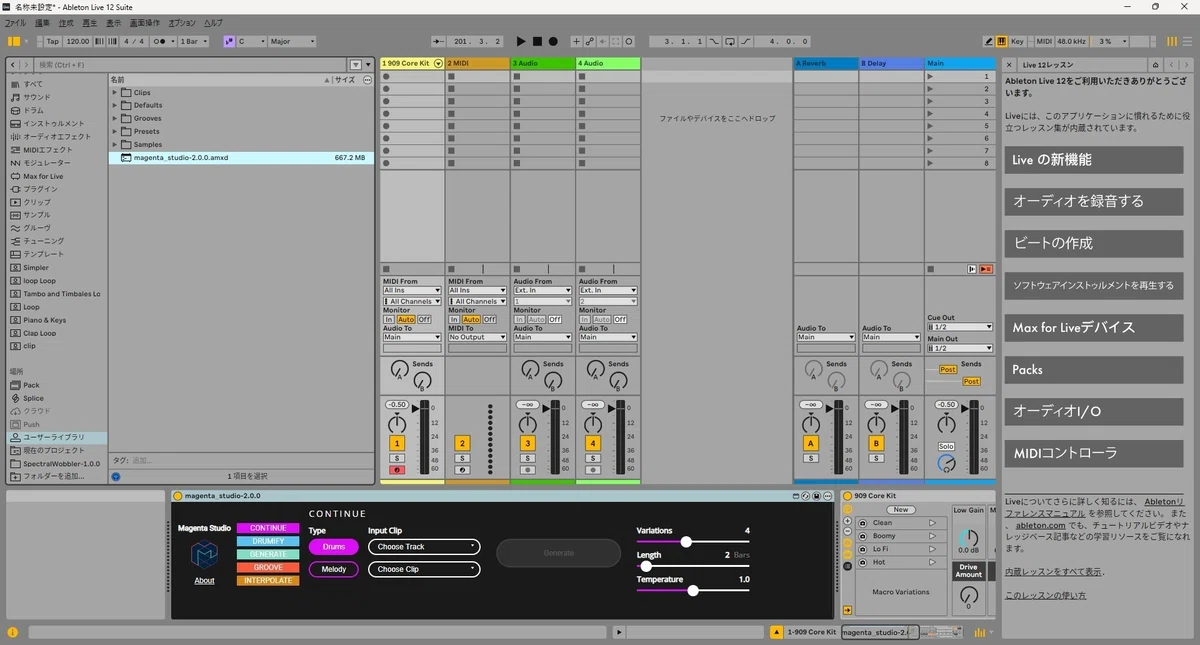Screen dimensions: 1200x645
Task: Open the ヘルプ menu
Action: 213,22
